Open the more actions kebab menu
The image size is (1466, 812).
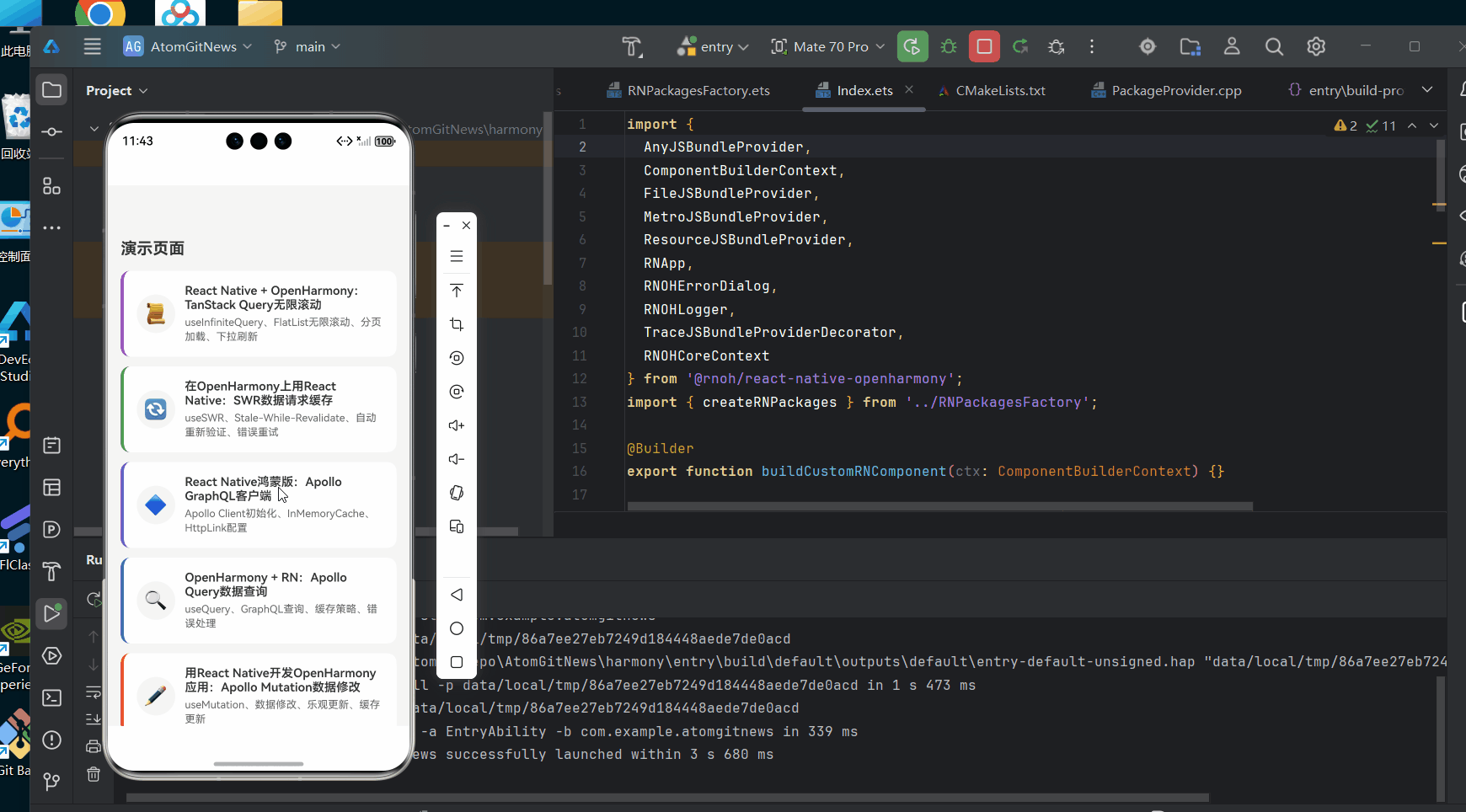pyautogui.click(x=1092, y=46)
